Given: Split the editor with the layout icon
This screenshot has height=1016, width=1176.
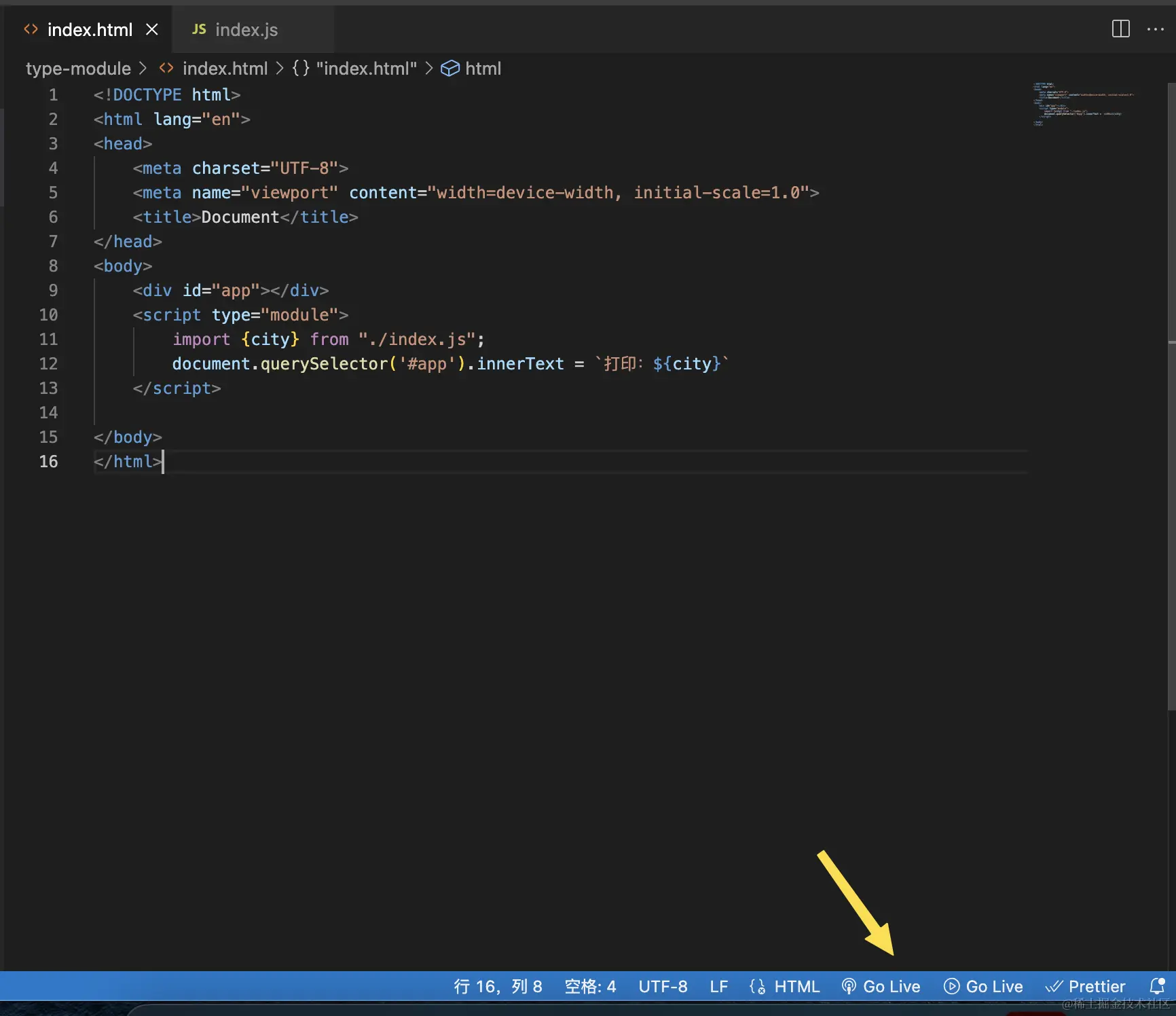Looking at the screenshot, I should (1120, 29).
